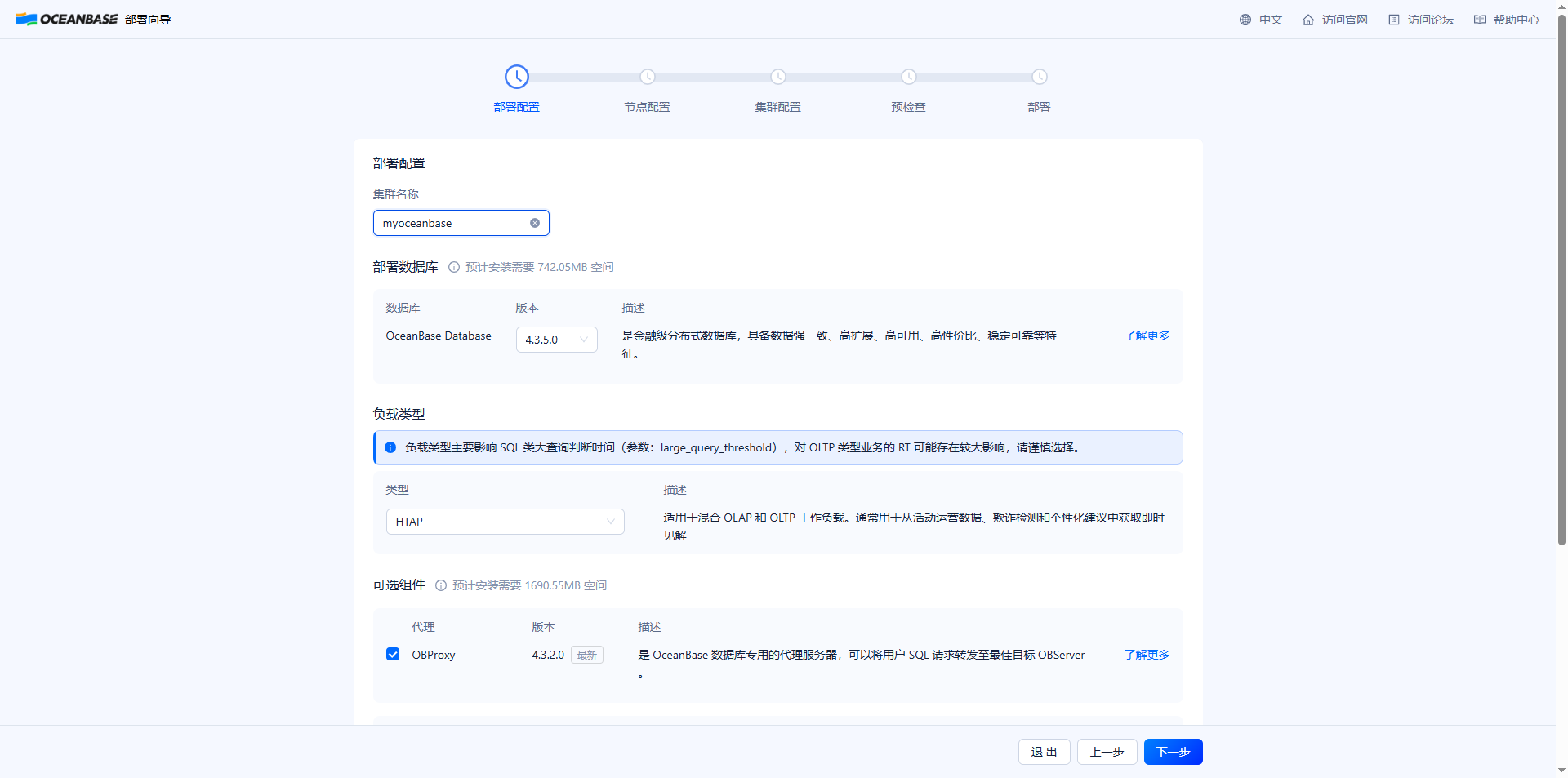1568x778 pixels.
Task: Click the forum icon beside 访问论坛
Action: pyautogui.click(x=1394, y=20)
